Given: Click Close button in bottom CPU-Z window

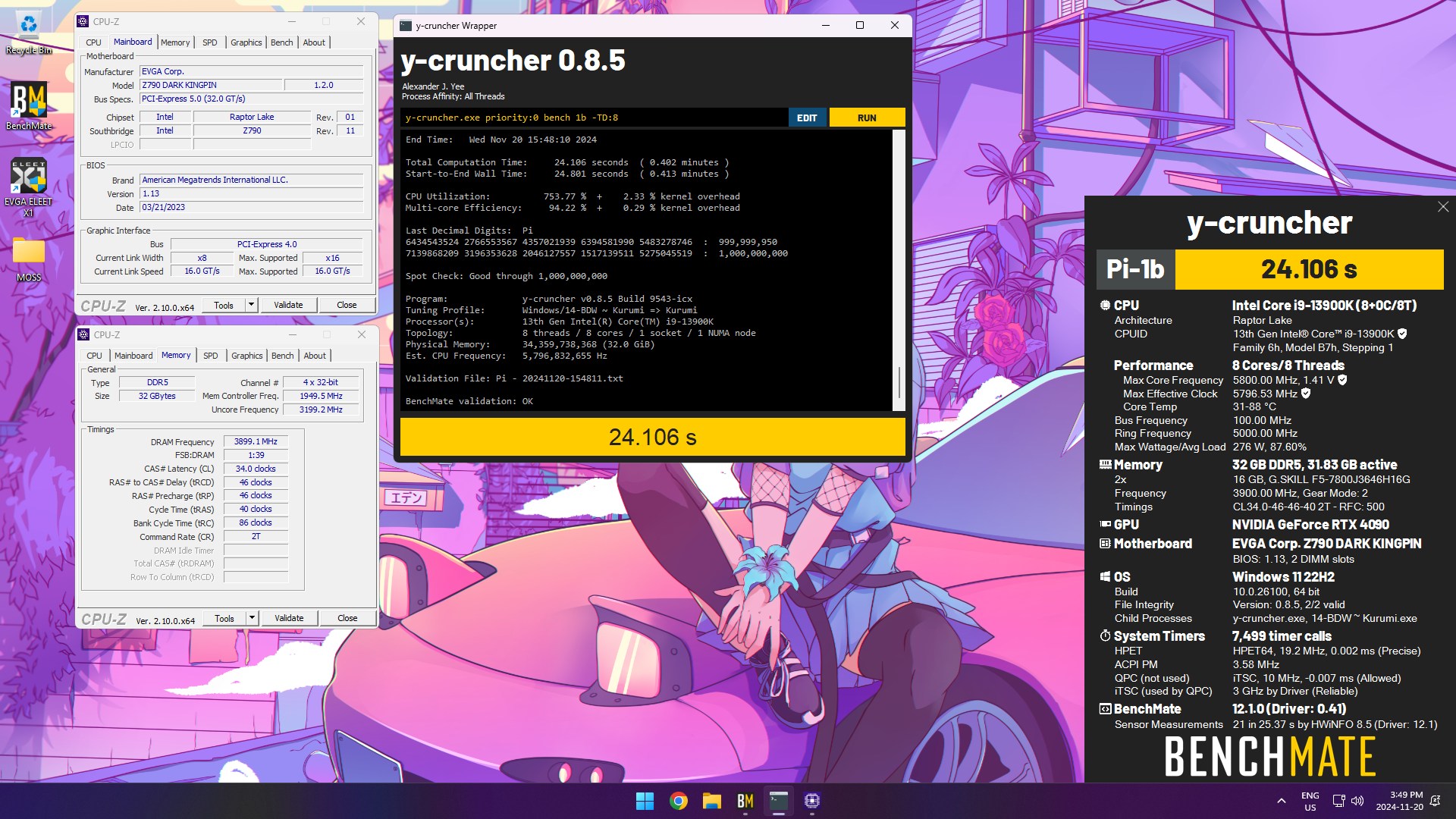Looking at the screenshot, I should pyautogui.click(x=347, y=618).
